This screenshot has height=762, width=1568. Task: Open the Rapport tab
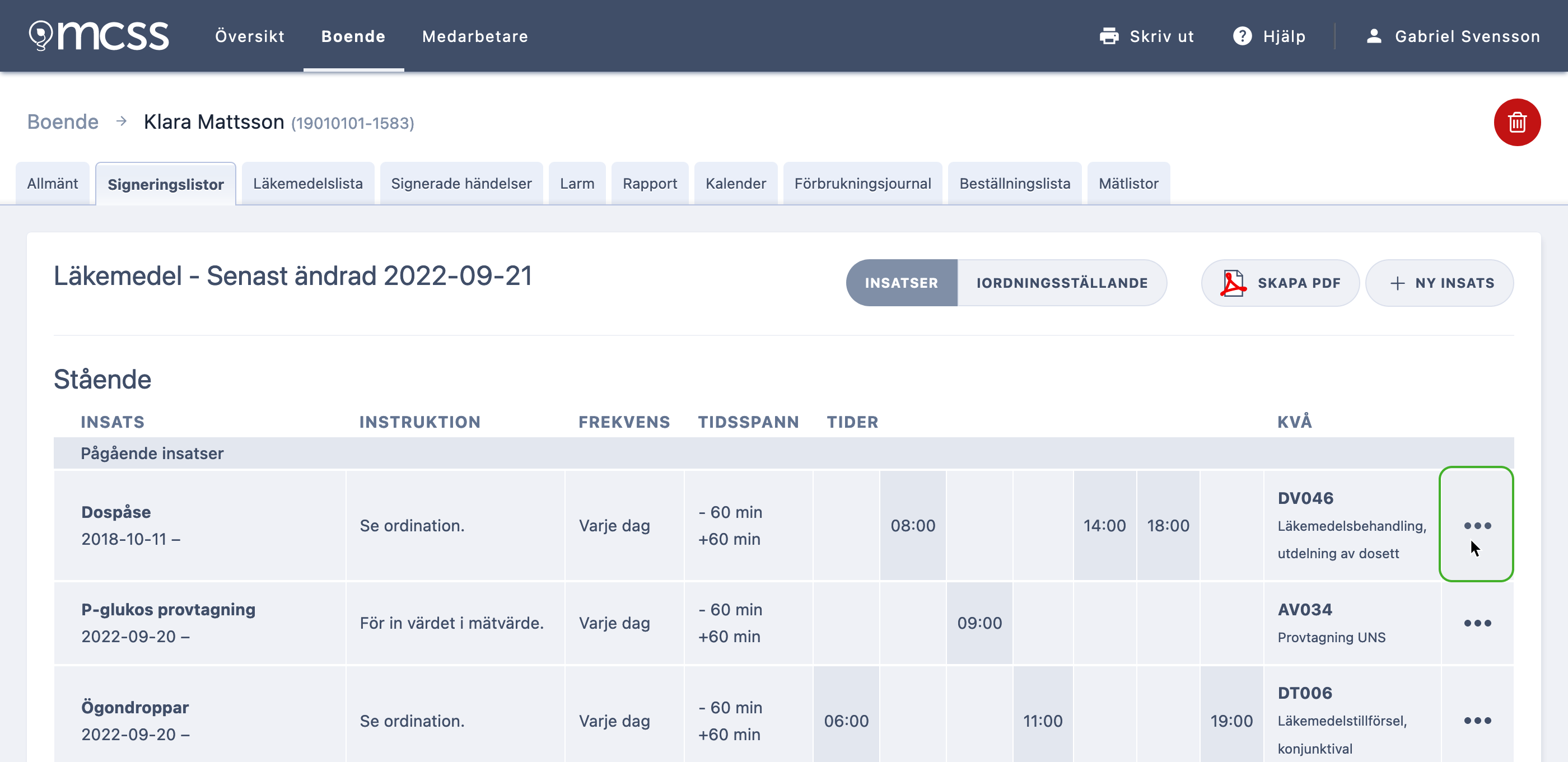coord(650,183)
